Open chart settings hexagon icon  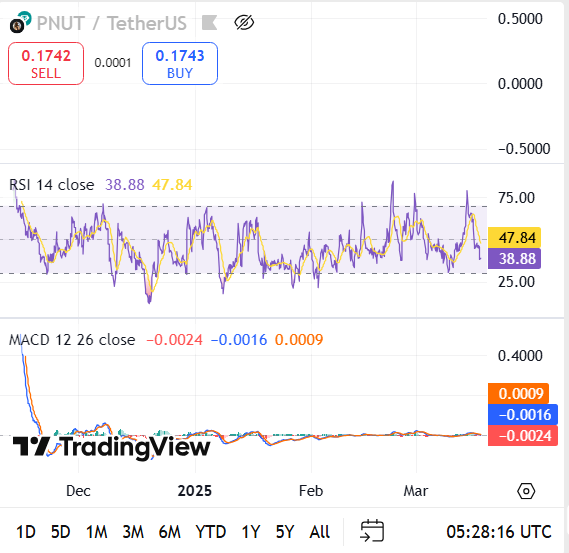pos(526,491)
